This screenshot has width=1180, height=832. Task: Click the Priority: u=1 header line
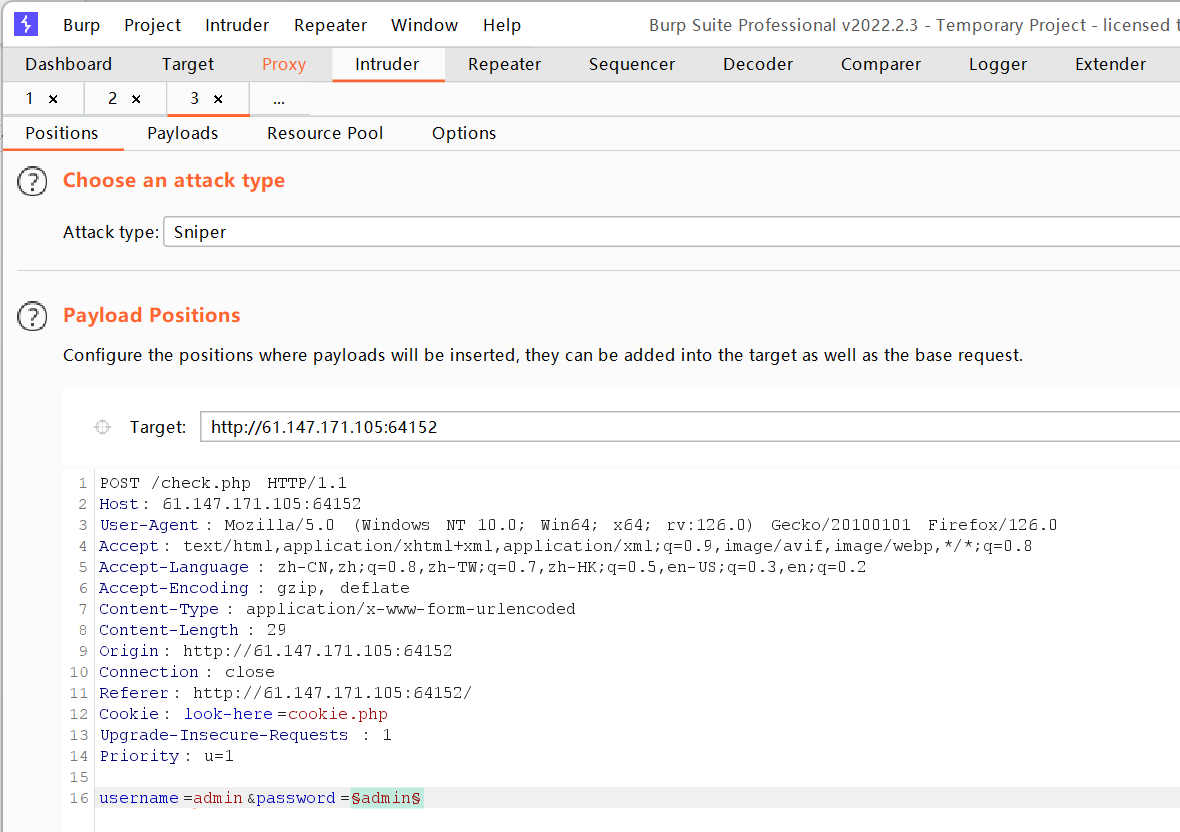point(166,757)
